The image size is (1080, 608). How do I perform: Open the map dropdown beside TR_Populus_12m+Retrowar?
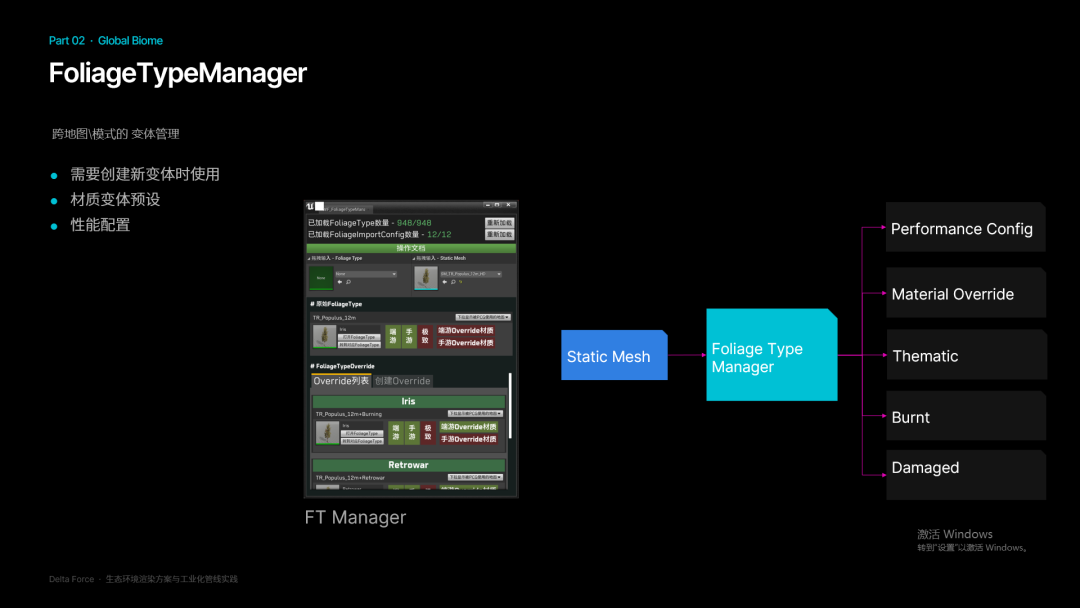tap(475, 477)
